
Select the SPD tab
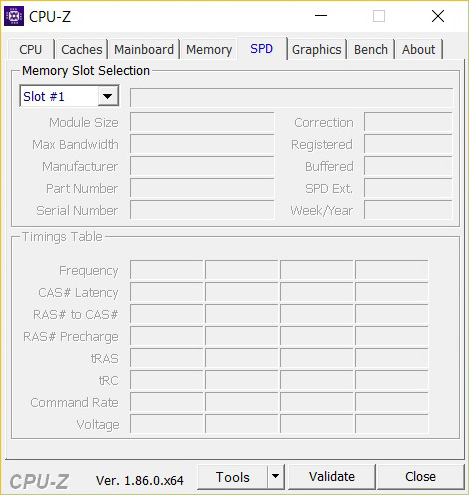coord(262,49)
